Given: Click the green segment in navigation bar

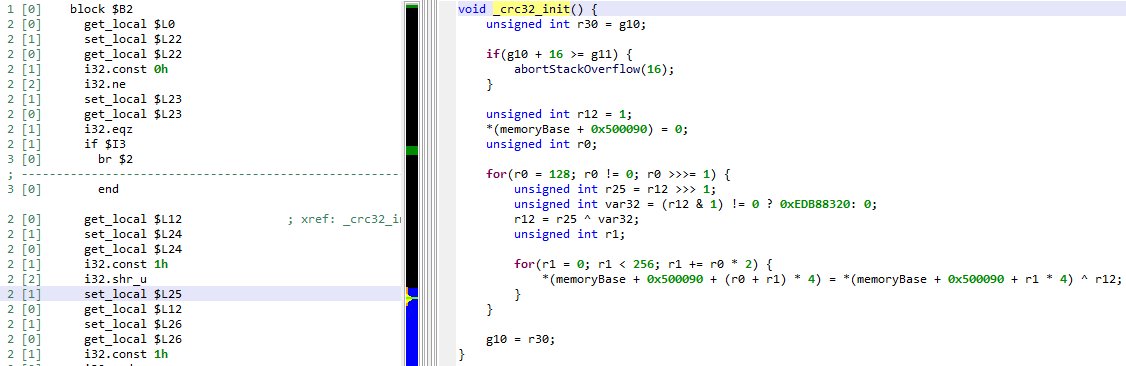Looking at the screenshot, I should pyautogui.click(x=412, y=151).
